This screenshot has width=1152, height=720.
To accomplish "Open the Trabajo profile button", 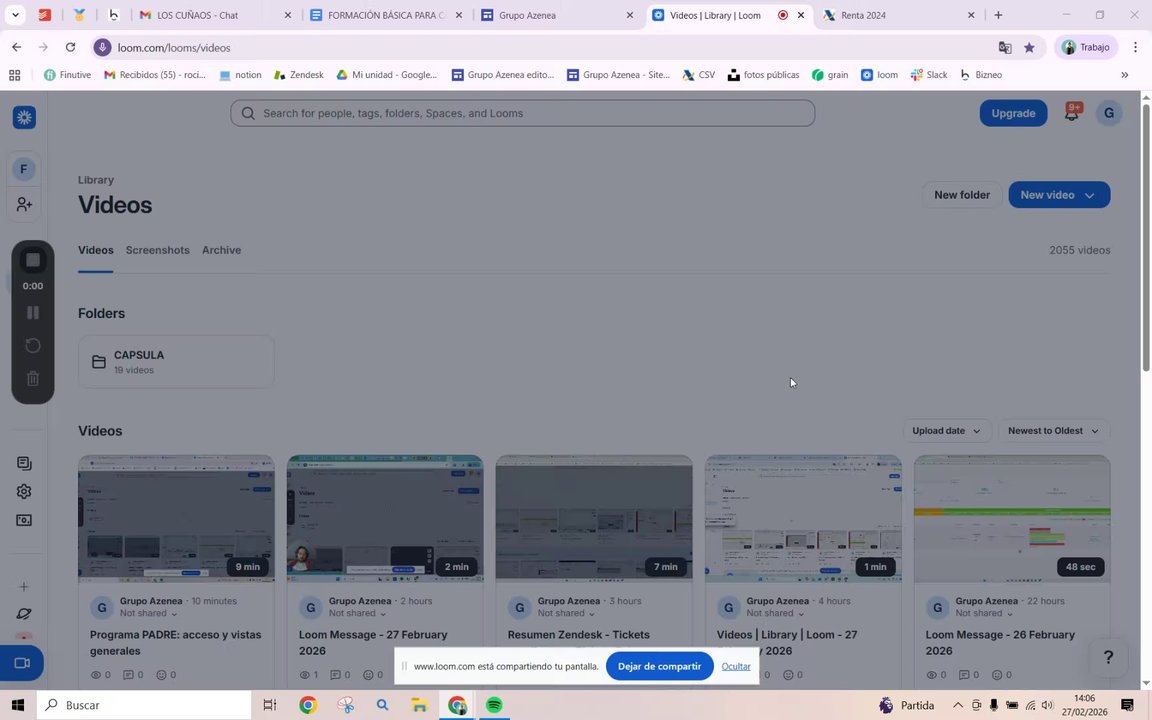I will point(1086,47).
